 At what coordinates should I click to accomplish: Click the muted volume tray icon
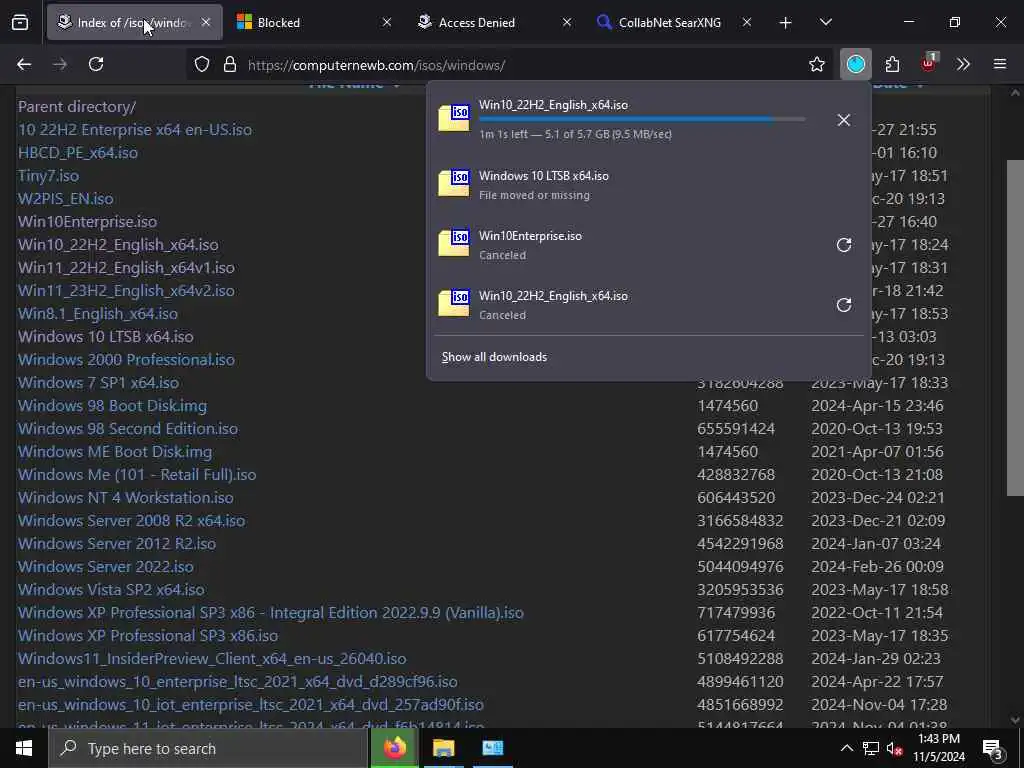coord(895,748)
